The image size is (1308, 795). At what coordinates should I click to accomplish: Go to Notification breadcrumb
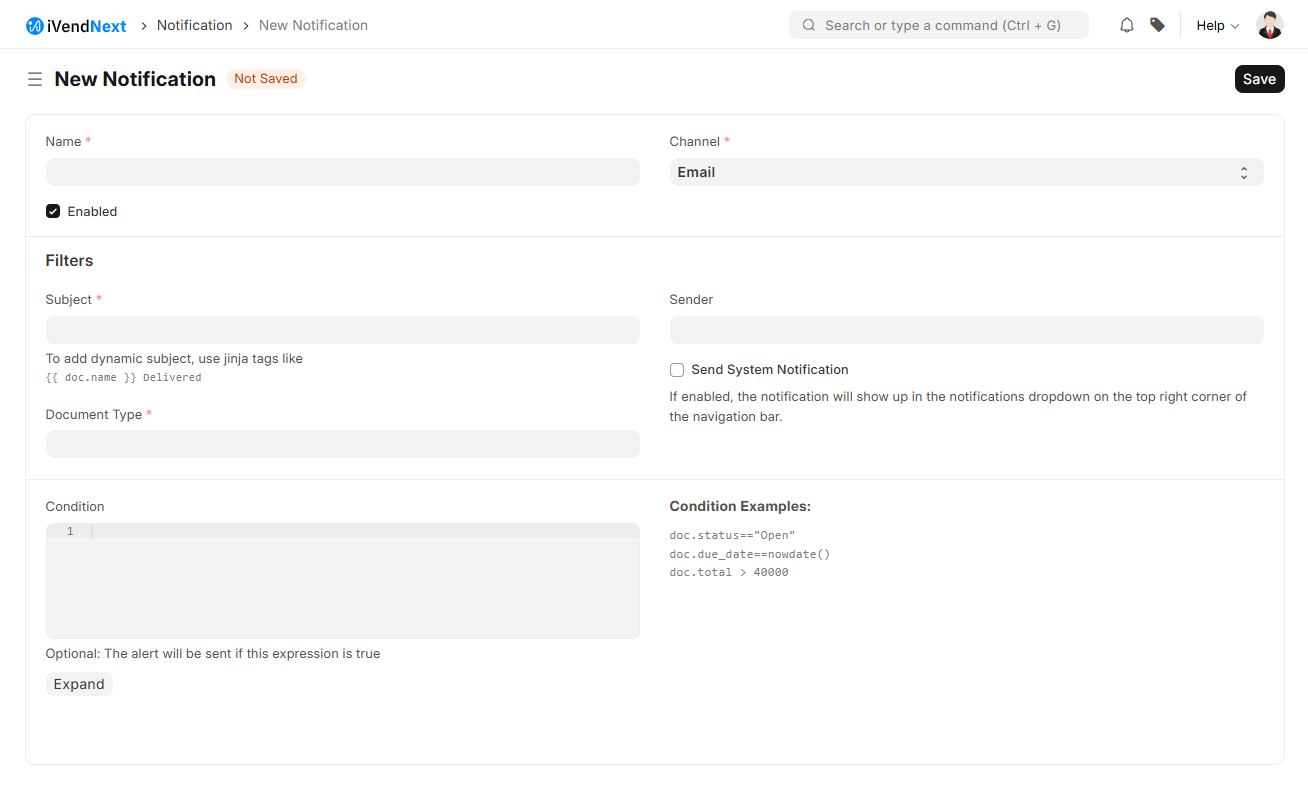tap(194, 25)
